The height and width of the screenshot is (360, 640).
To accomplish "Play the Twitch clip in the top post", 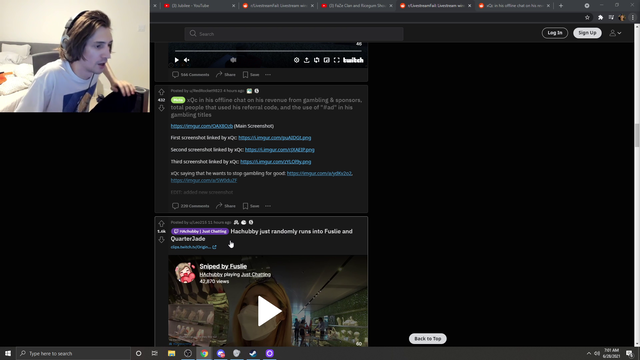I will pos(176,60).
